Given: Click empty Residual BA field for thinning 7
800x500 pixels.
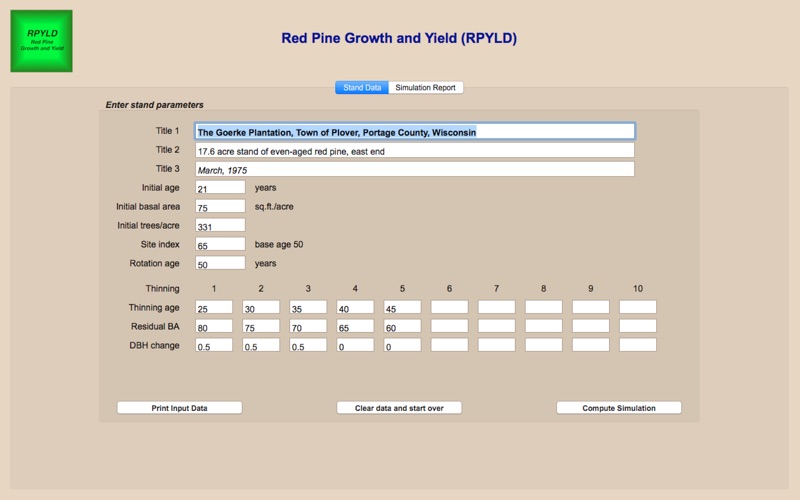Looking at the screenshot, I should 496,326.
